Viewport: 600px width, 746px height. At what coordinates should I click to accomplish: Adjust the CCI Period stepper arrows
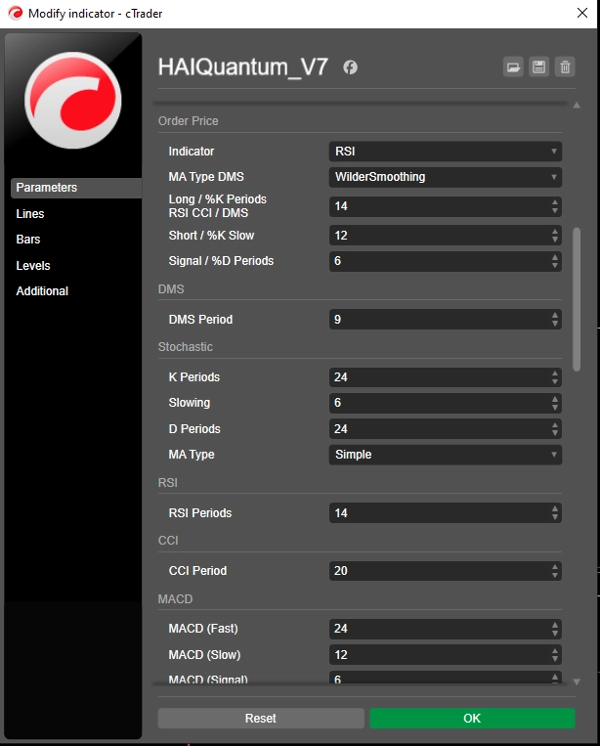tap(555, 571)
